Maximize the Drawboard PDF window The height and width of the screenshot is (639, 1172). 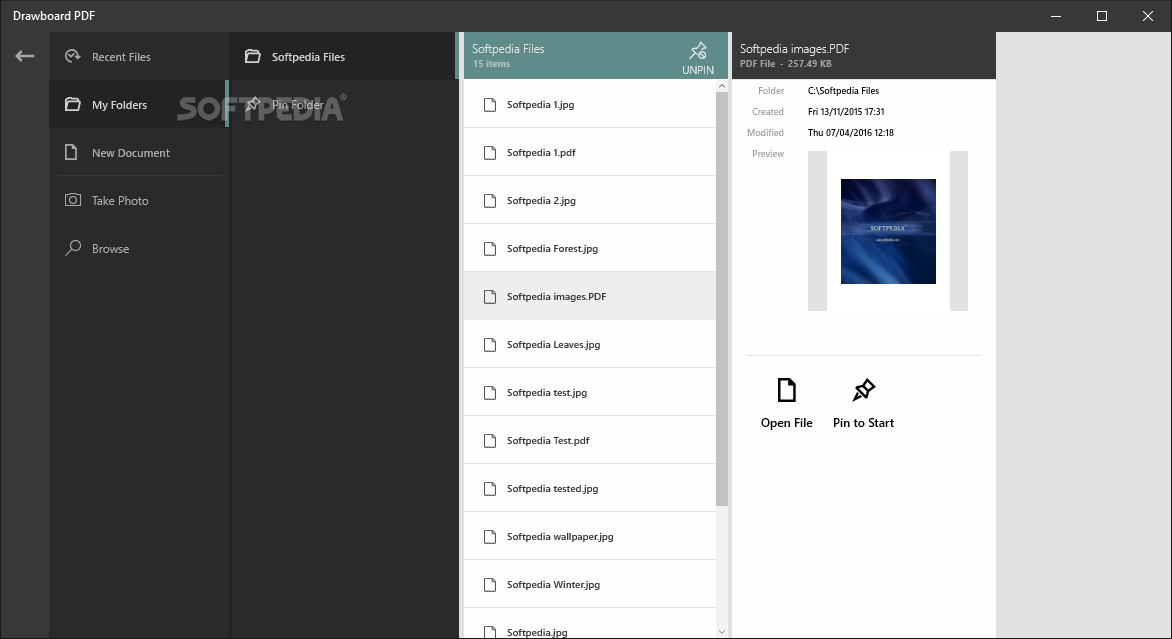pyautogui.click(x=1102, y=16)
